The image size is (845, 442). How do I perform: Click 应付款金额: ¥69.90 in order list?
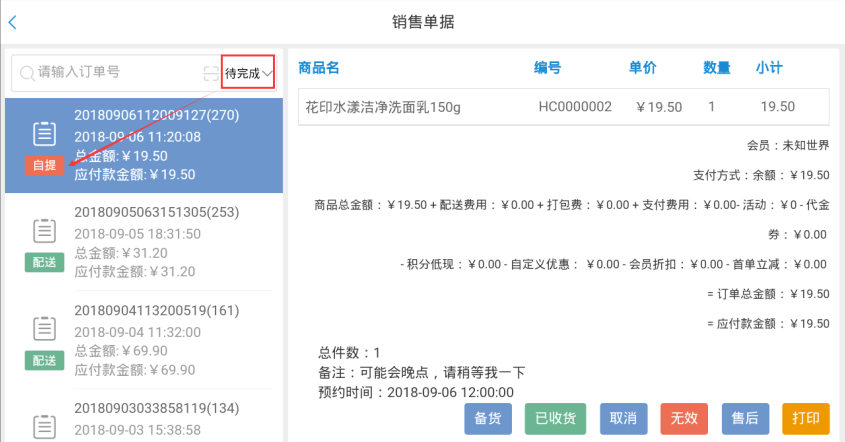[x=135, y=370]
